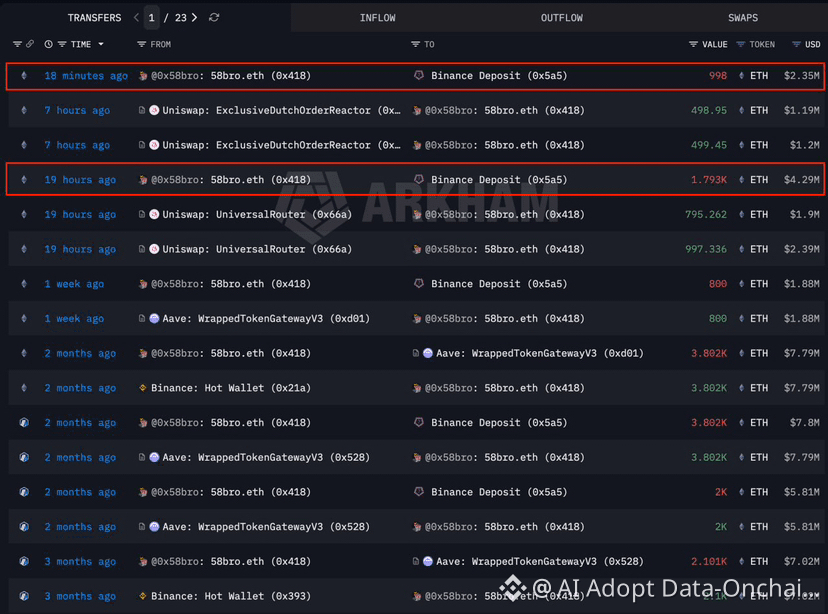Filter by the TO column

point(416,44)
